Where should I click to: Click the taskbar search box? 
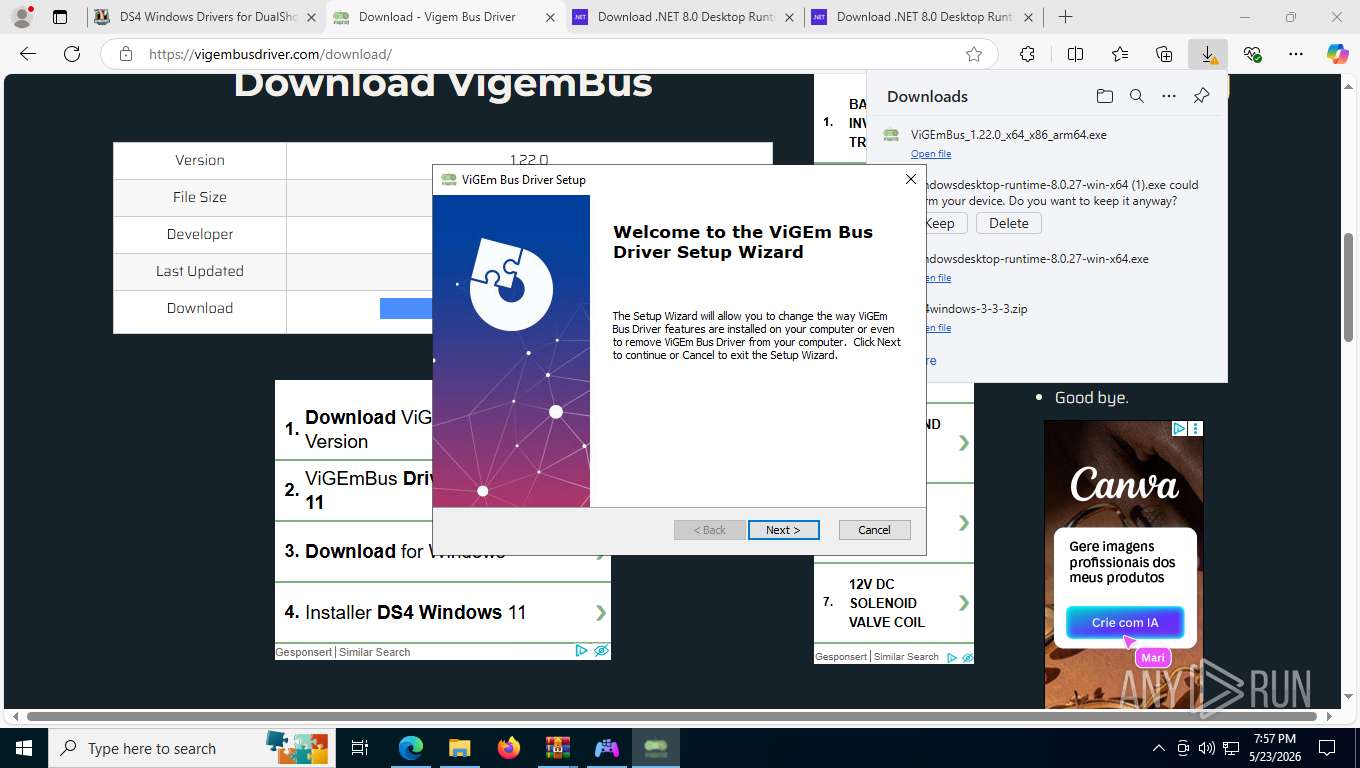pyautogui.click(x=190, y=748)
